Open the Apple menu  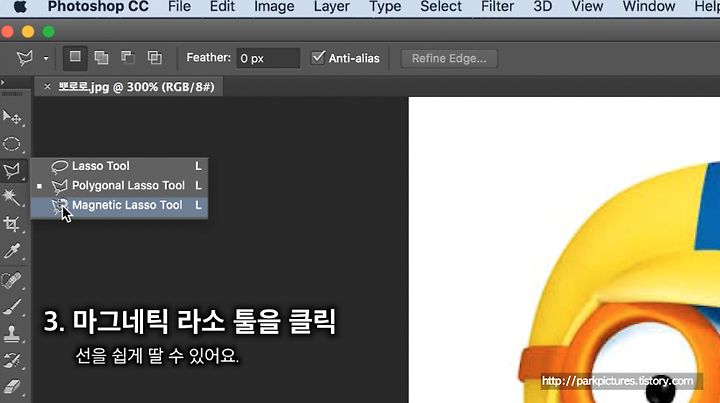pos(20,7)
